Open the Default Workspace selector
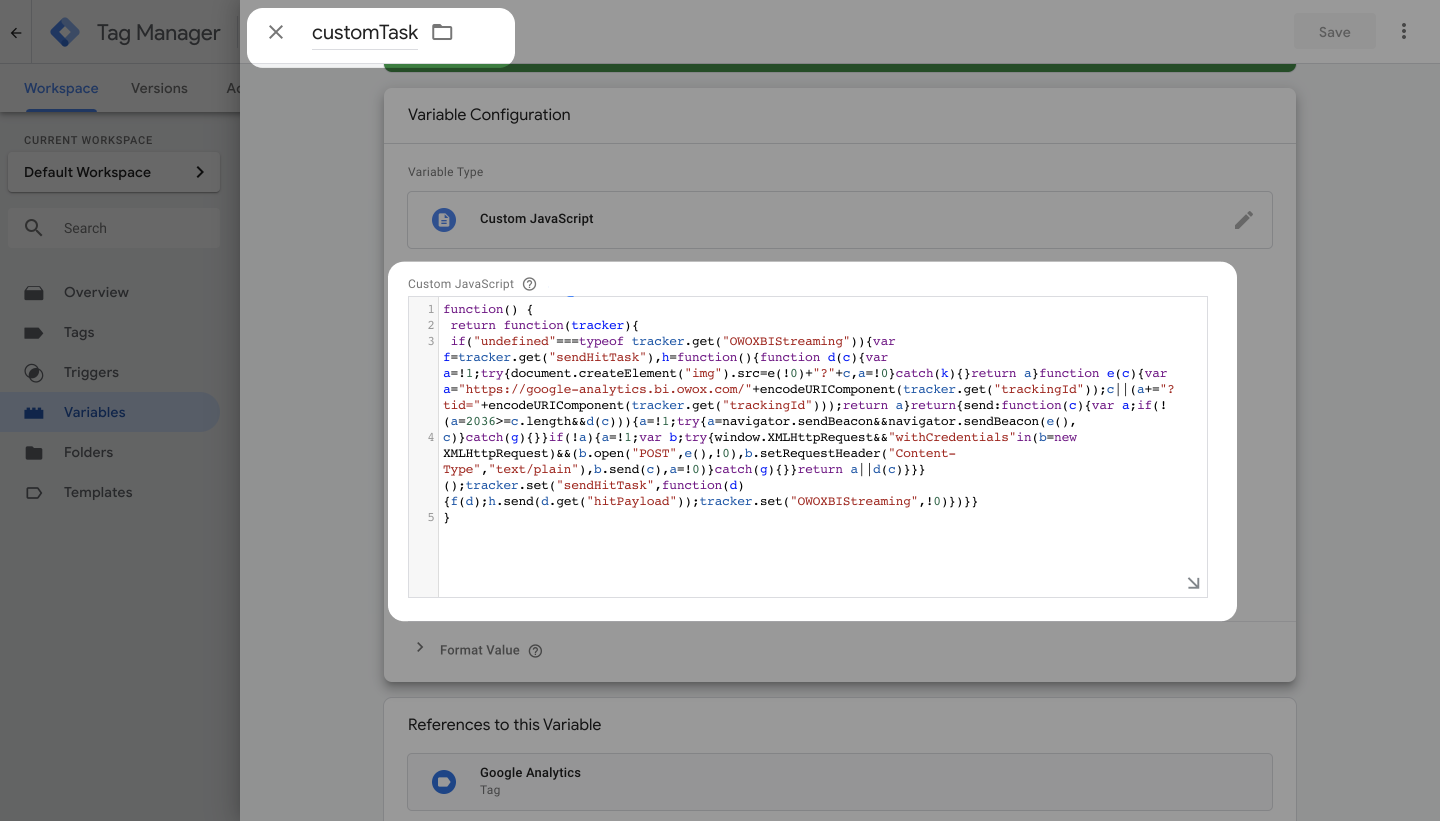 coord(114,172)
